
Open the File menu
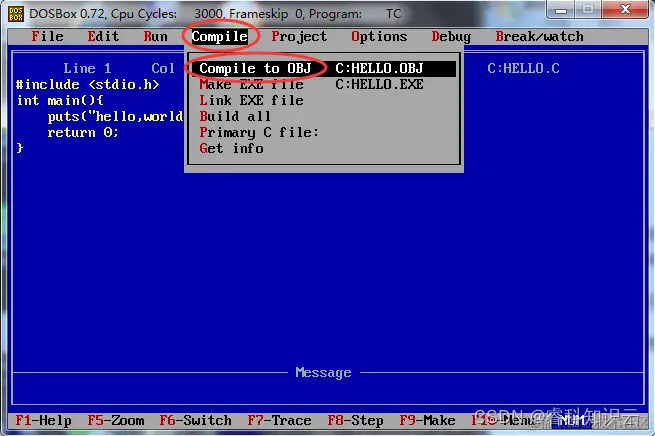point(47,36)
